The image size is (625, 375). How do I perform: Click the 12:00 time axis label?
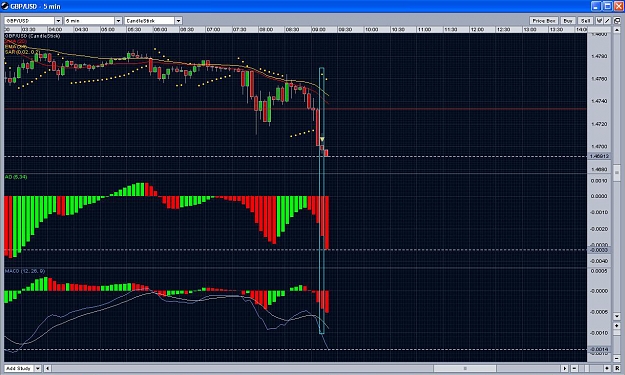click(477, 29)
